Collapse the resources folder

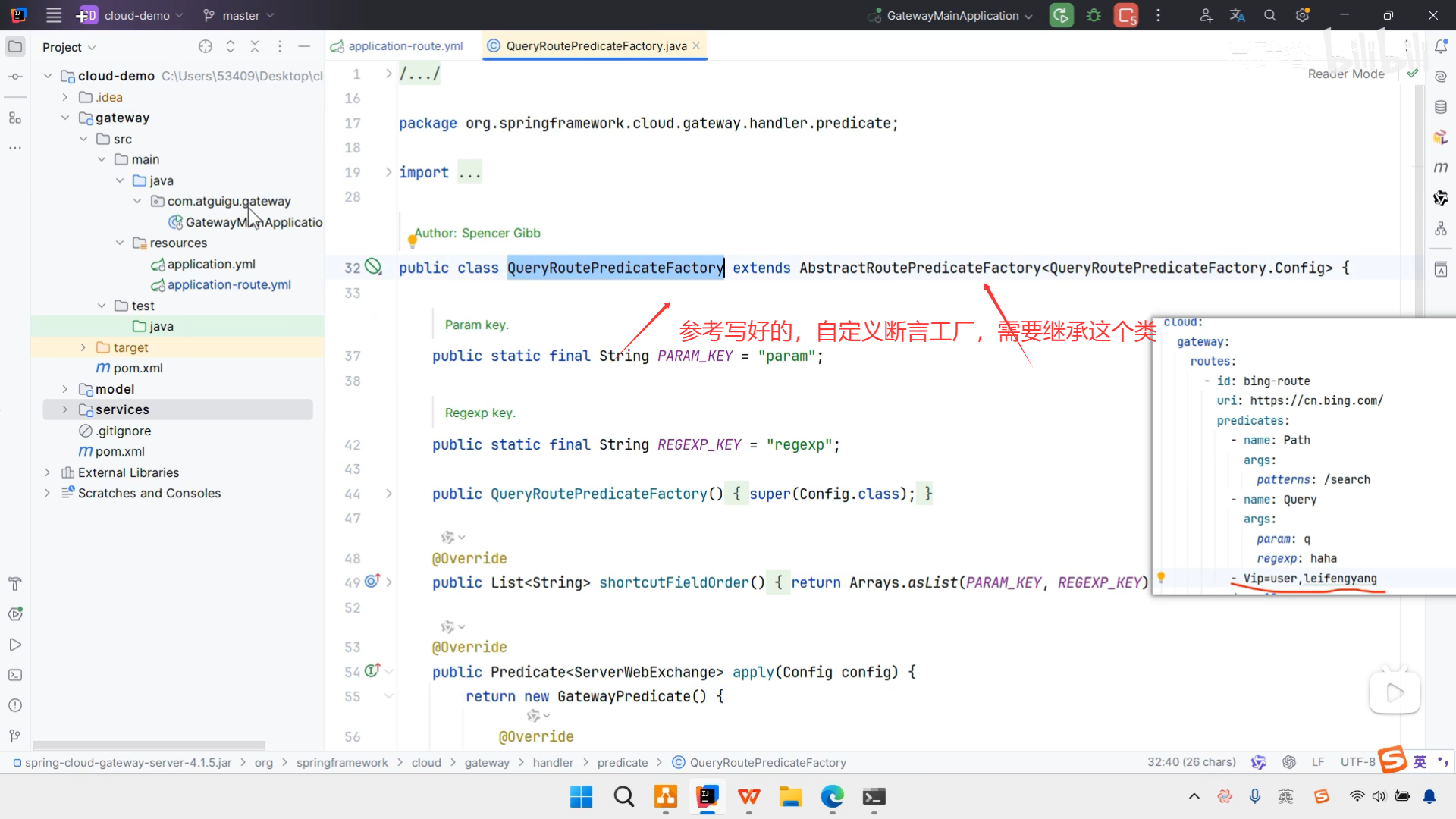pyautogui.click(x=120, y=243)
